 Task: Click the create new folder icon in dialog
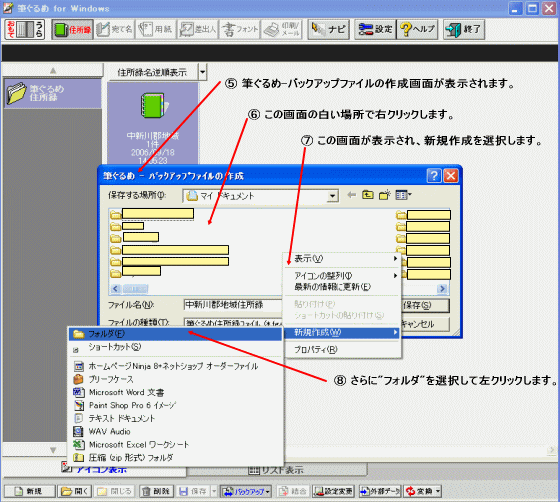[x=384, y=195]
